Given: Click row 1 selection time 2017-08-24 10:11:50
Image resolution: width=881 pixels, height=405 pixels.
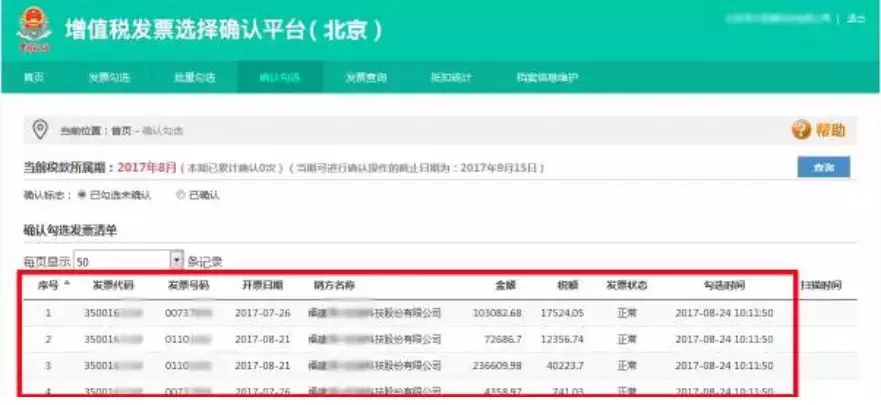Looking at the screenshot, I should [x=724, y=313].
